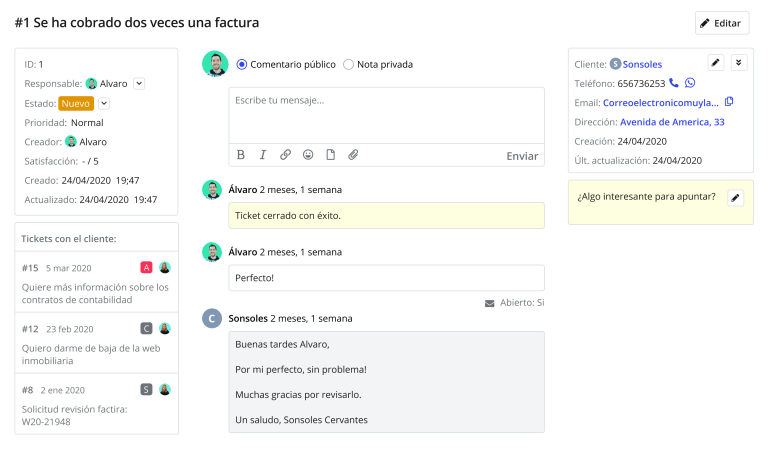768x455 pixels.
Task: Click the phone call icon next to Teléfono
Action: pyautogui.click(x=674, y=83)
